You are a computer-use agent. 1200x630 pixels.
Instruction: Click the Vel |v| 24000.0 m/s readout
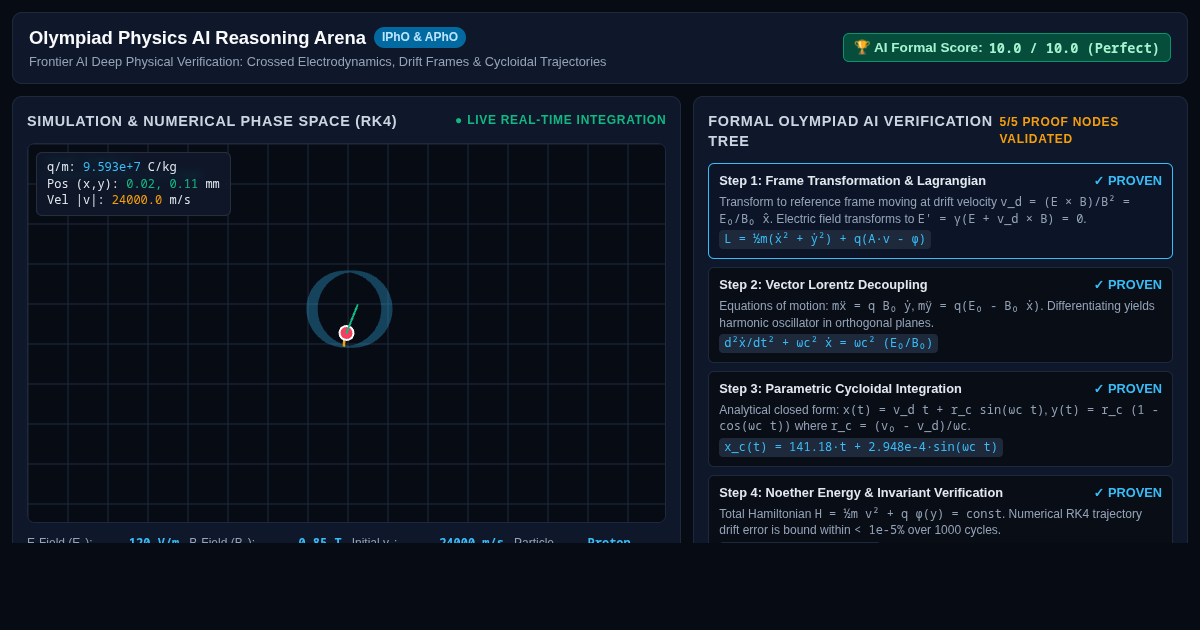point(119,200)
